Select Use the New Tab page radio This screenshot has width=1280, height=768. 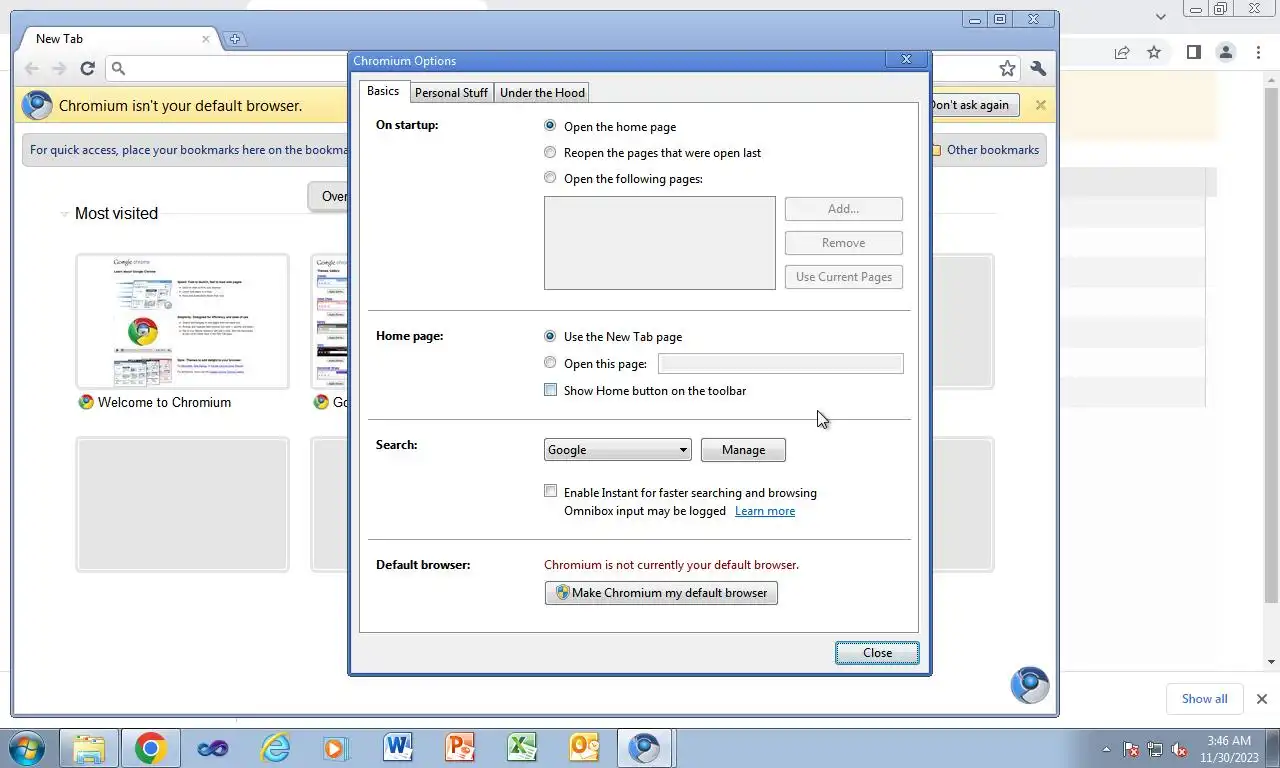point(550,336)
